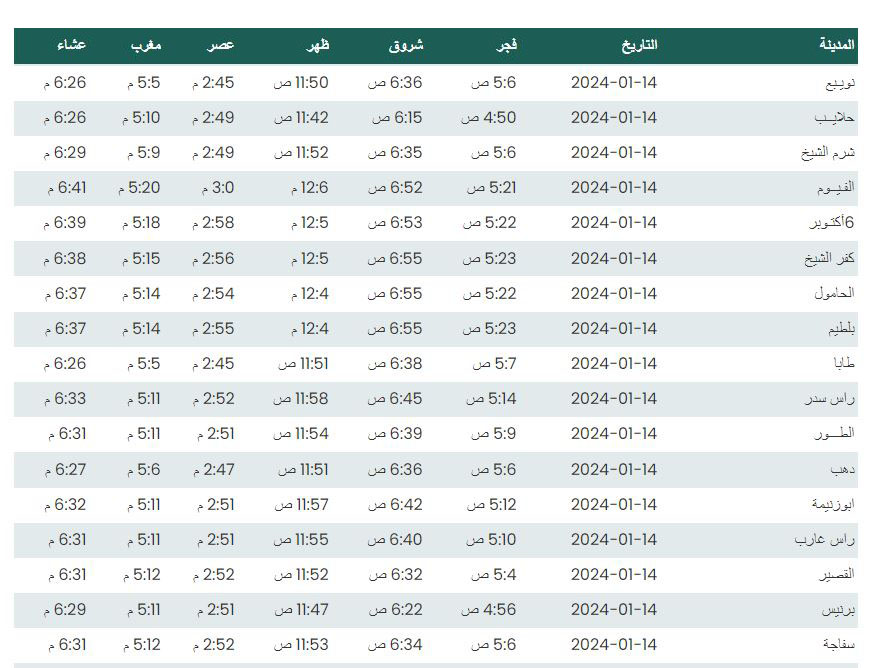Click the التاريخ column header
The height and width of the screenshot is (668, 878).
pyautogui.click(x=639, y=45)
